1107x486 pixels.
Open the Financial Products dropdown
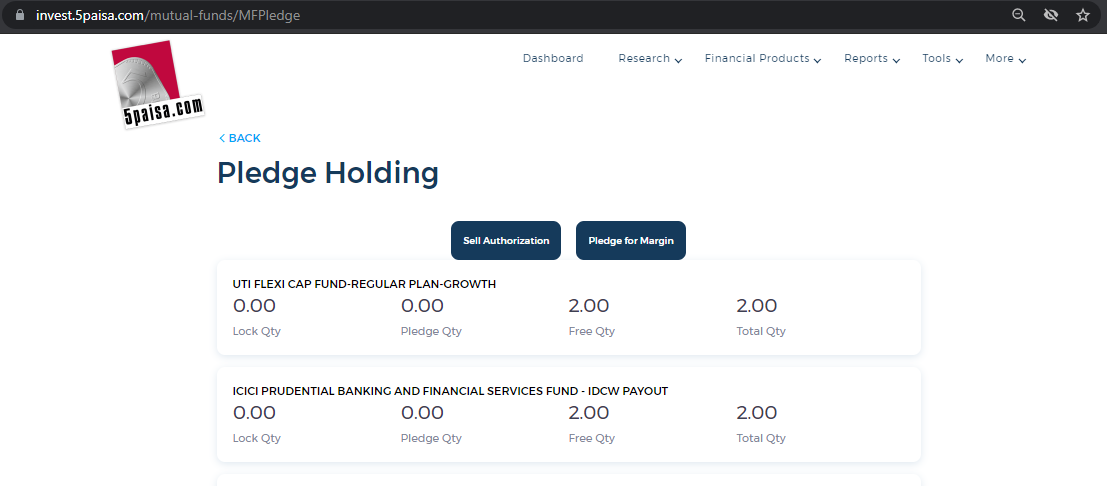pos(762,59)
